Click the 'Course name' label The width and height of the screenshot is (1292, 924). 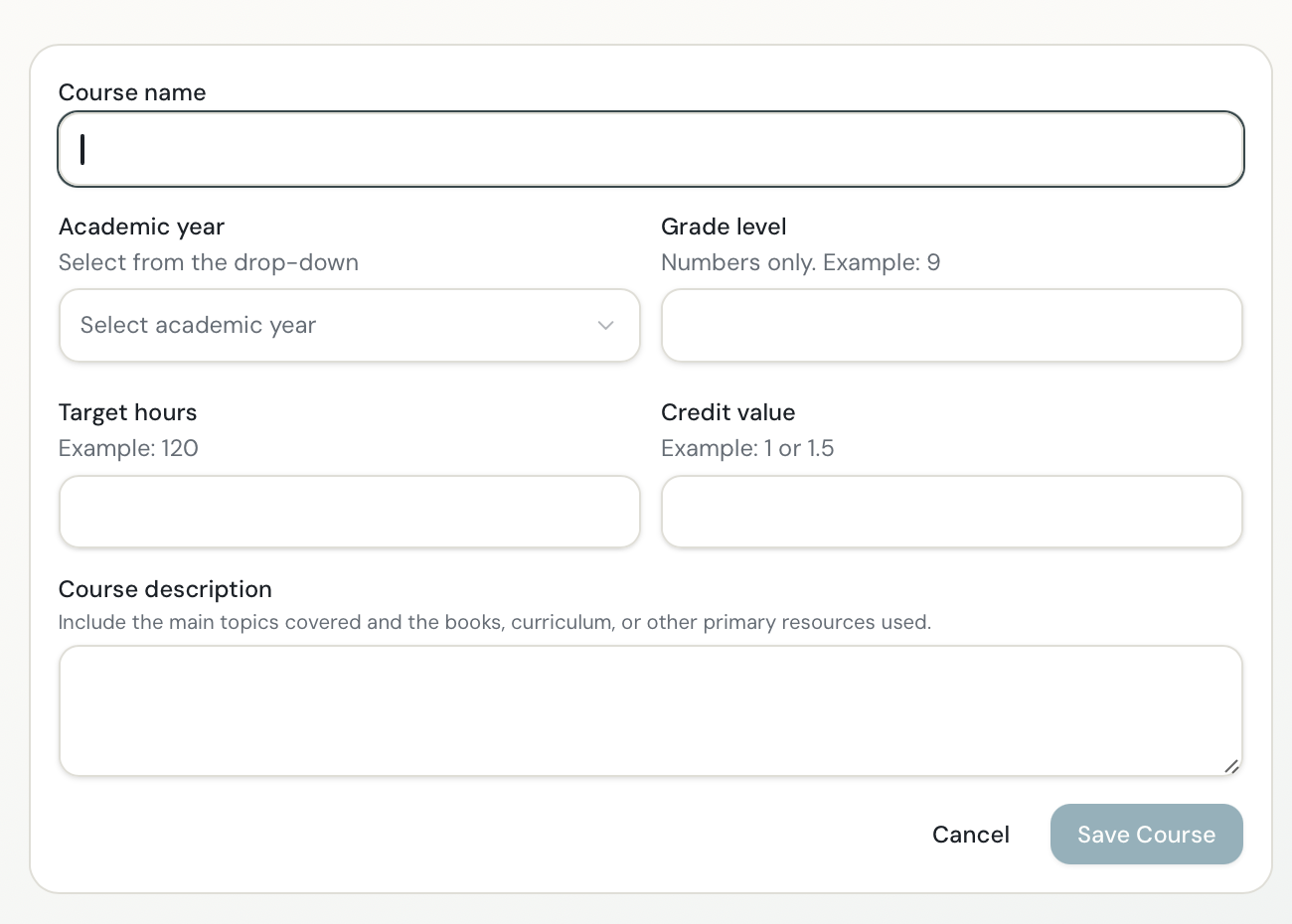click(132, 92)
